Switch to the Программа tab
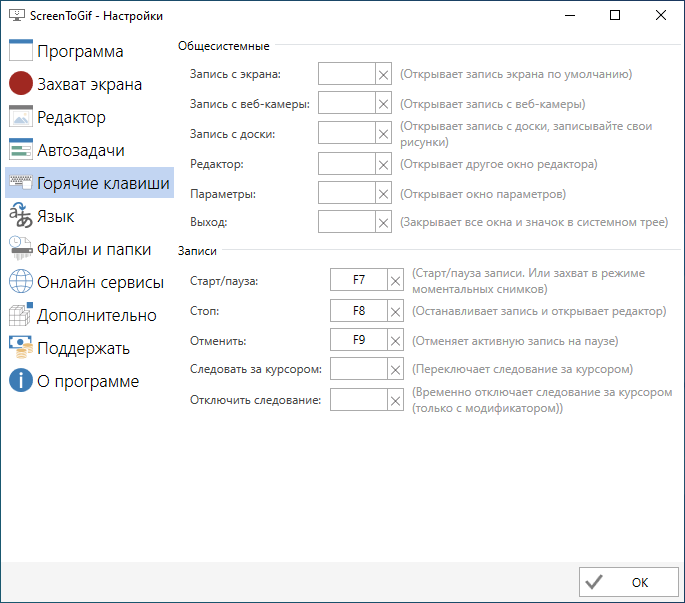 tap(89, 50)
